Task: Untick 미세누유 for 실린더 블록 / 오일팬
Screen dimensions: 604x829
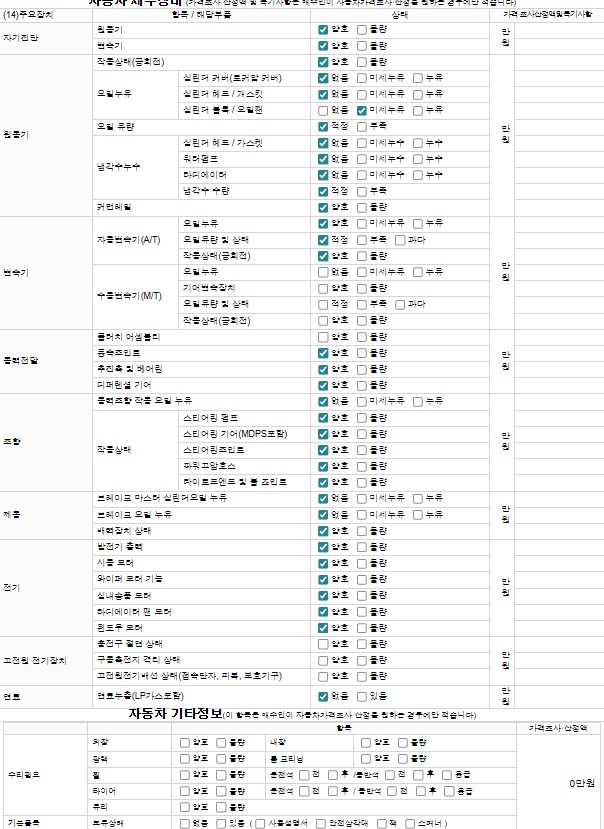Action: (362, 111)
